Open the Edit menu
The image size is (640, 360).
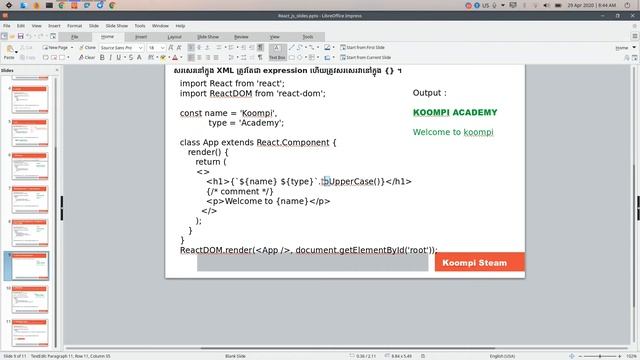pyautogui.click(x=21, y=26)
